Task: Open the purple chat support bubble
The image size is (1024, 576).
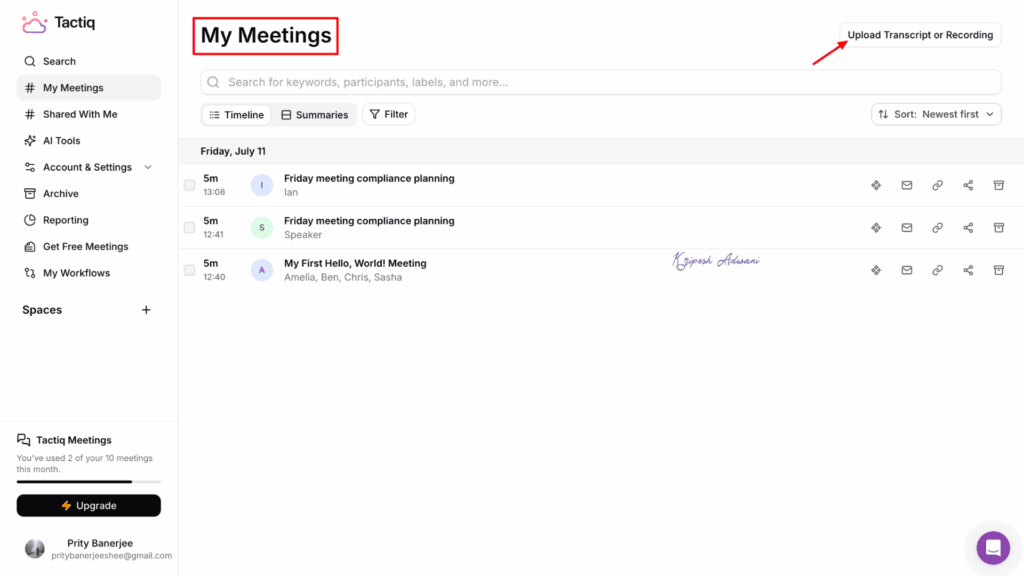Action: coord(993,547)
